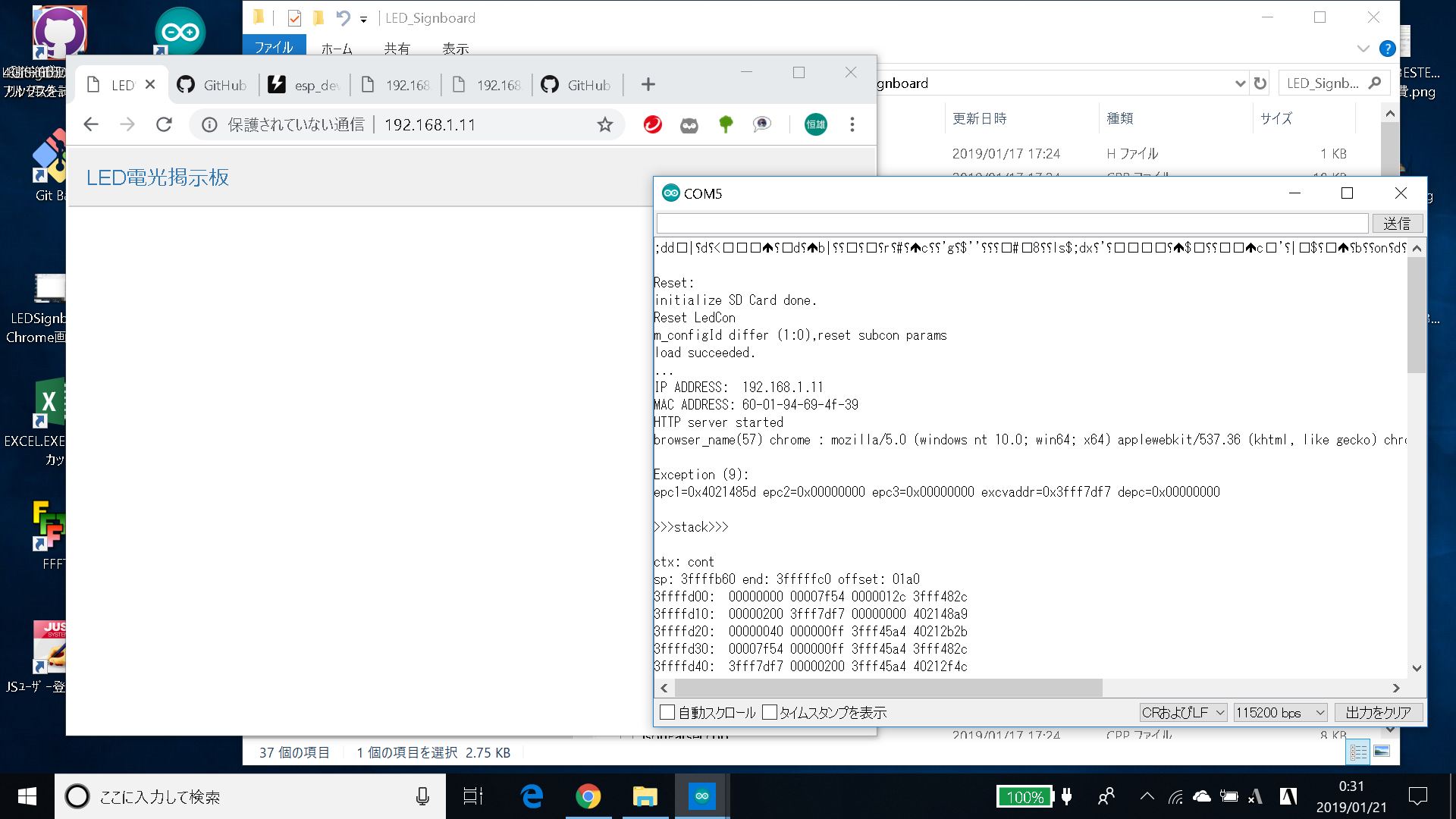Image resolution: width=1456 pixels, height=819 pixels.
Task: Click the serial monitor send input field
Action: (1012, 223)
